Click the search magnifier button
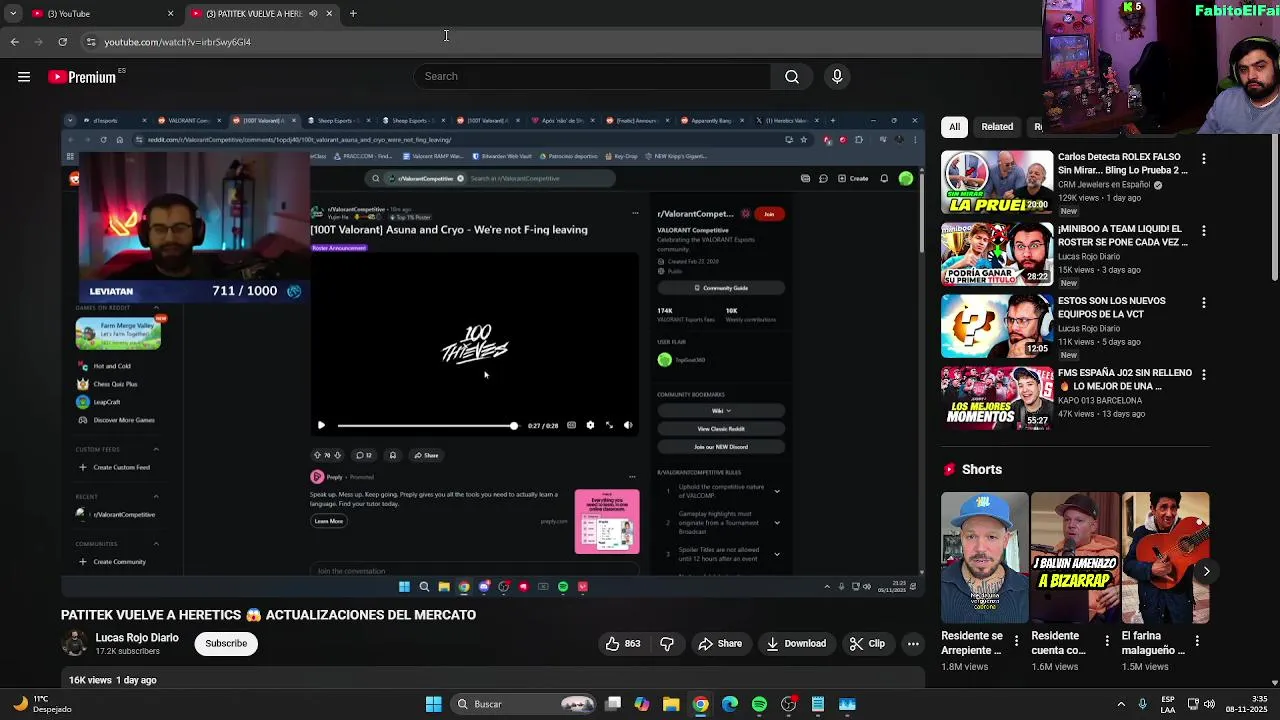The width and height of the screenshot is (1280, 720). (x=791, y=76)
